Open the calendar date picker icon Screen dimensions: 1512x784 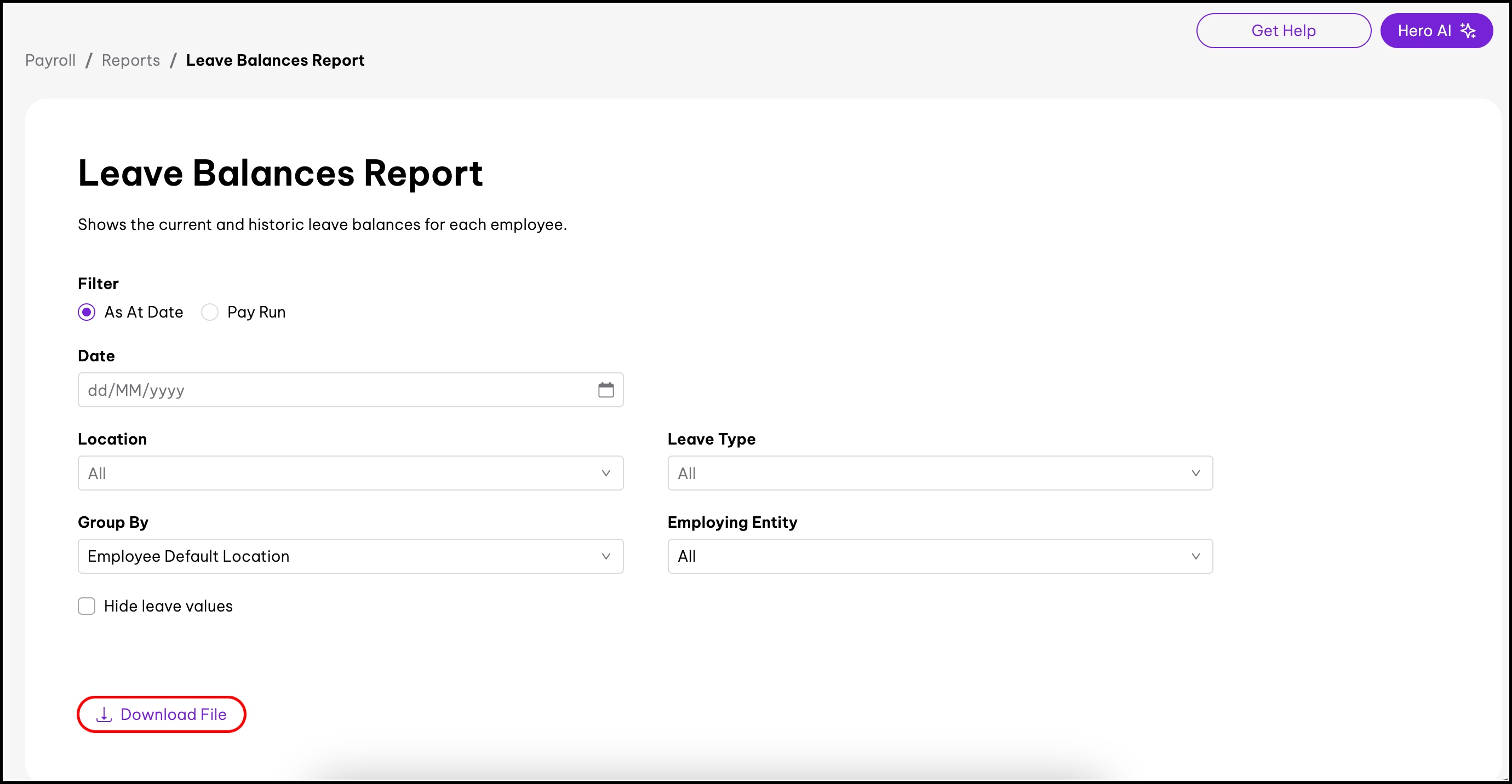(x=606, y=390)
